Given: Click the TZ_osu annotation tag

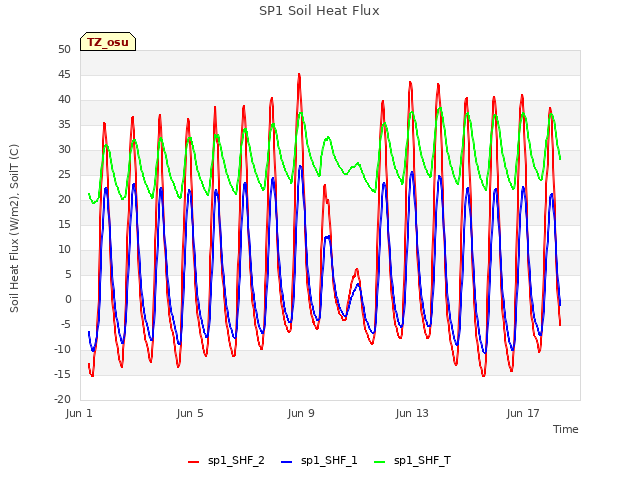Looking at the screenshot, I should [108, 42].
